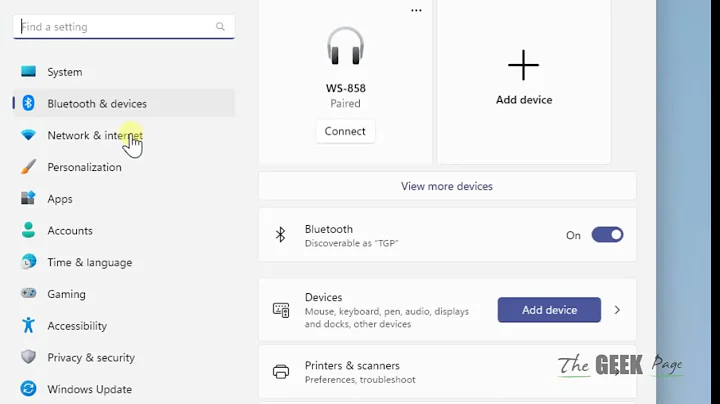This screenshot has width=720, height=404.
Task: Click the Gaming controller icon
Action: click(x=28, y=294)
